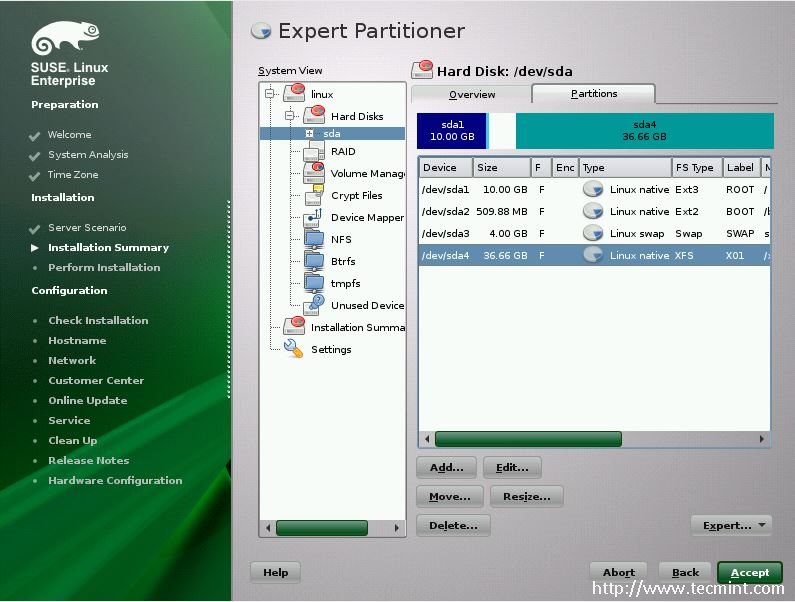The height and width of the screenshot is (602, 795).
Task: Click the Delete button
Action: [x=453, y=525]
